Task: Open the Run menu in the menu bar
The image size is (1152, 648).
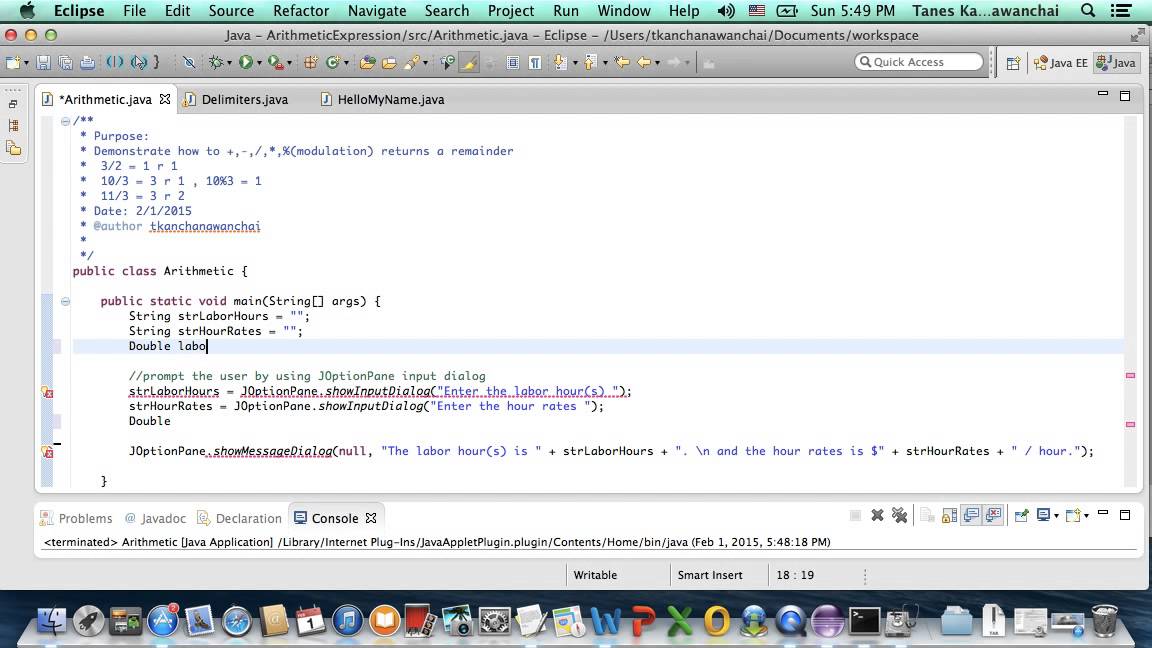Action: pyautogui.click(x=566, y=10)
